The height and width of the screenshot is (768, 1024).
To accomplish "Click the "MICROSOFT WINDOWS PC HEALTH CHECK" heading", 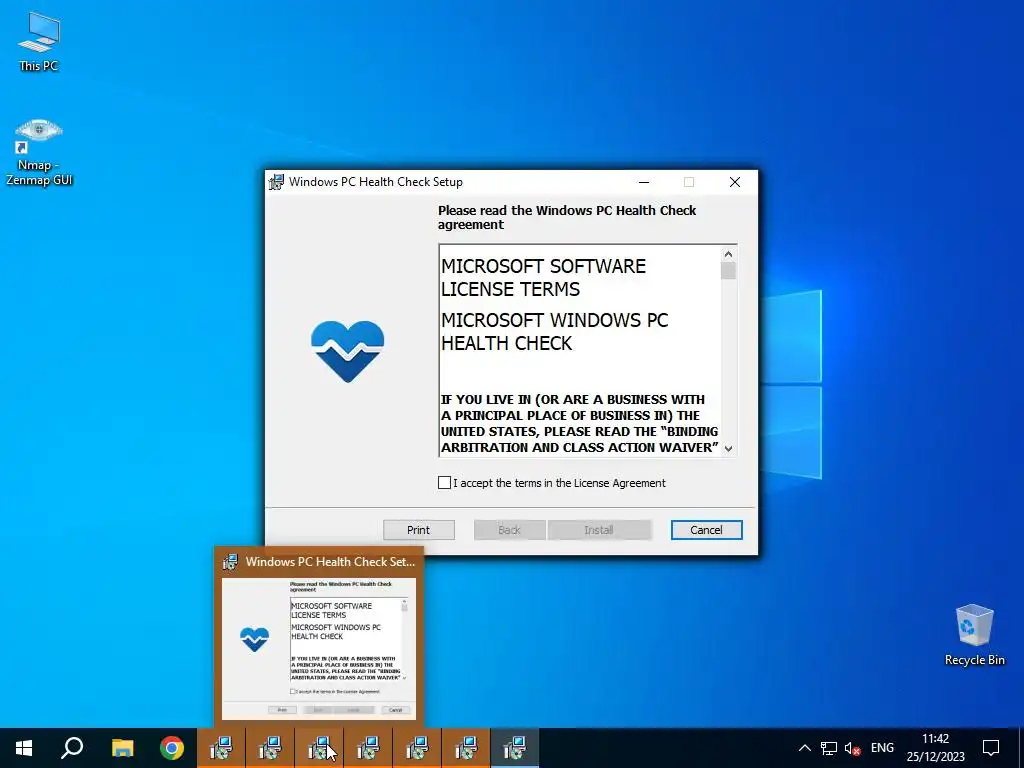I will [x=554, y=332].
